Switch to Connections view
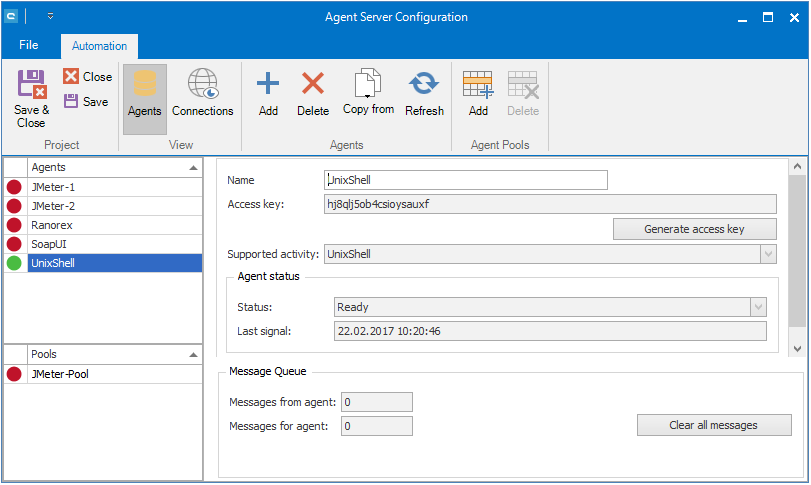This screenshot has width=811, height=485. pos(202,95)
